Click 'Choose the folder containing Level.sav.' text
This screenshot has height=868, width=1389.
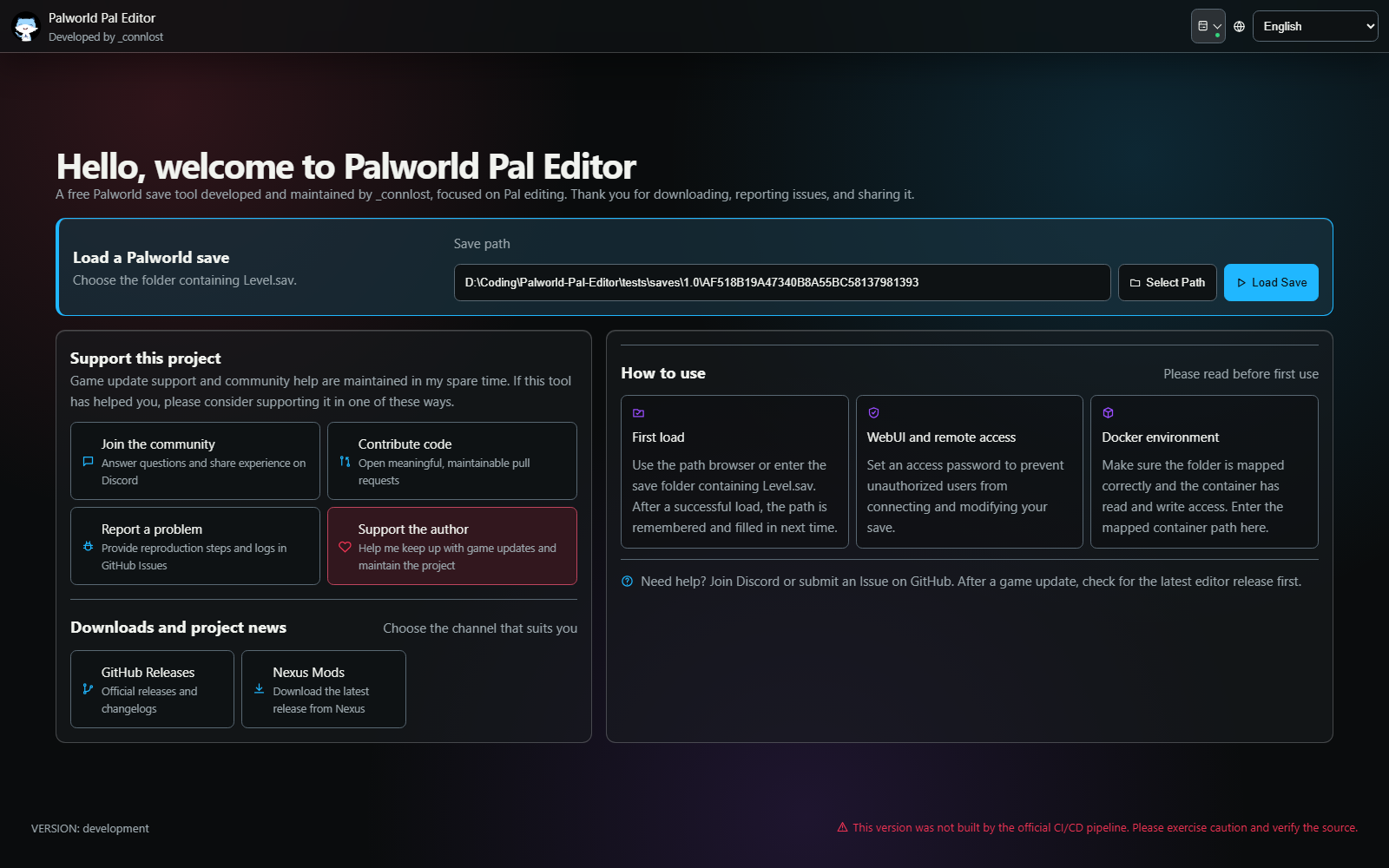tap(185, 280)
